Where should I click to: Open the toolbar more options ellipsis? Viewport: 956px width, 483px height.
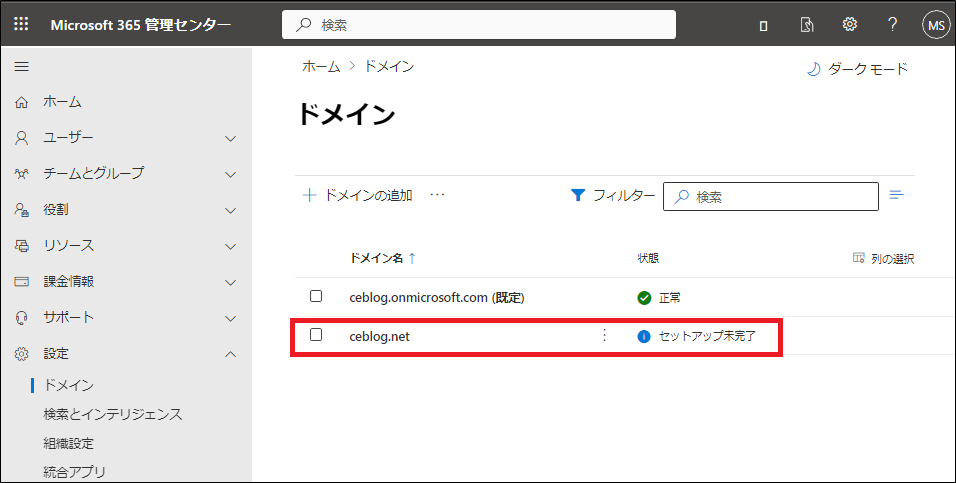[437, 195]
